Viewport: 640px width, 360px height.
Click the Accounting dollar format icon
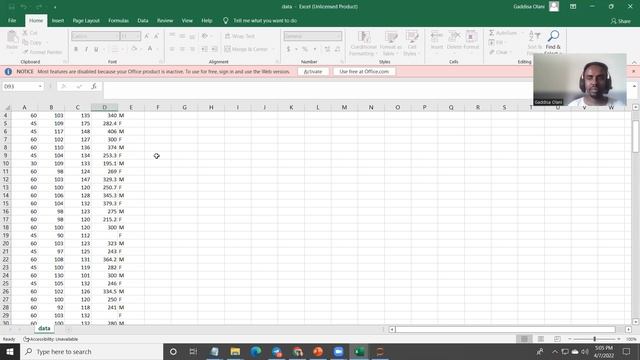tap(289, 49)
